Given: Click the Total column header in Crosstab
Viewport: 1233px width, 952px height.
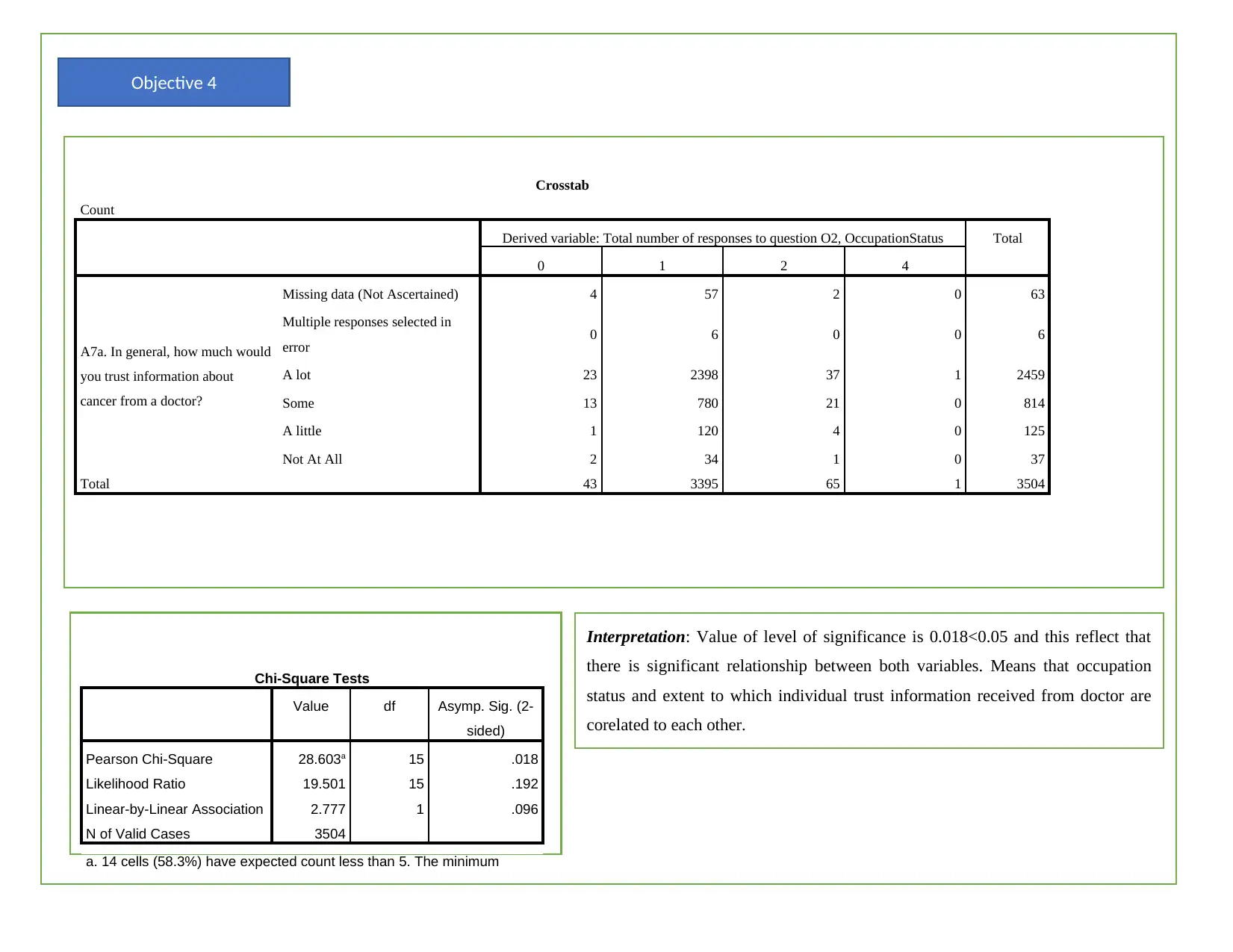Looking at the screenshot, I should coord(1007,238).
